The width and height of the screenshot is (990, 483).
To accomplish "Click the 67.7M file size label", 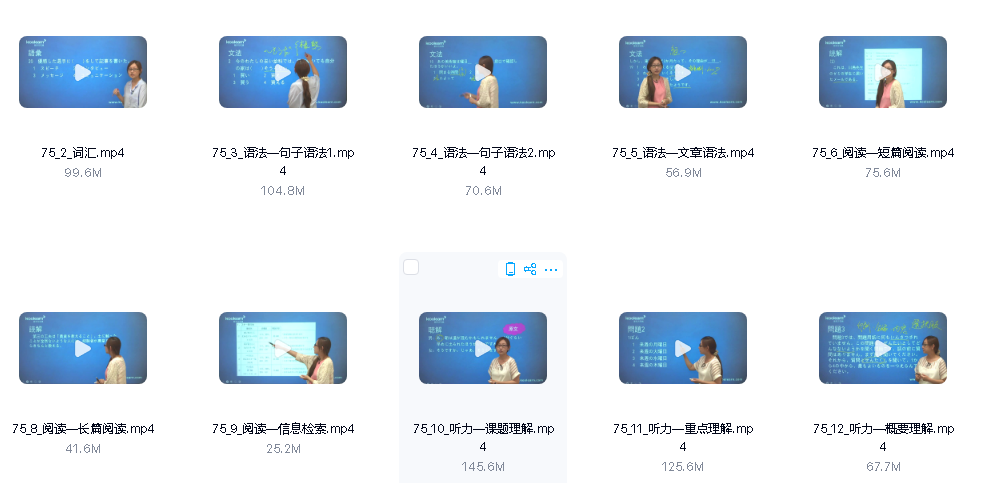I will tap(883, 467).
